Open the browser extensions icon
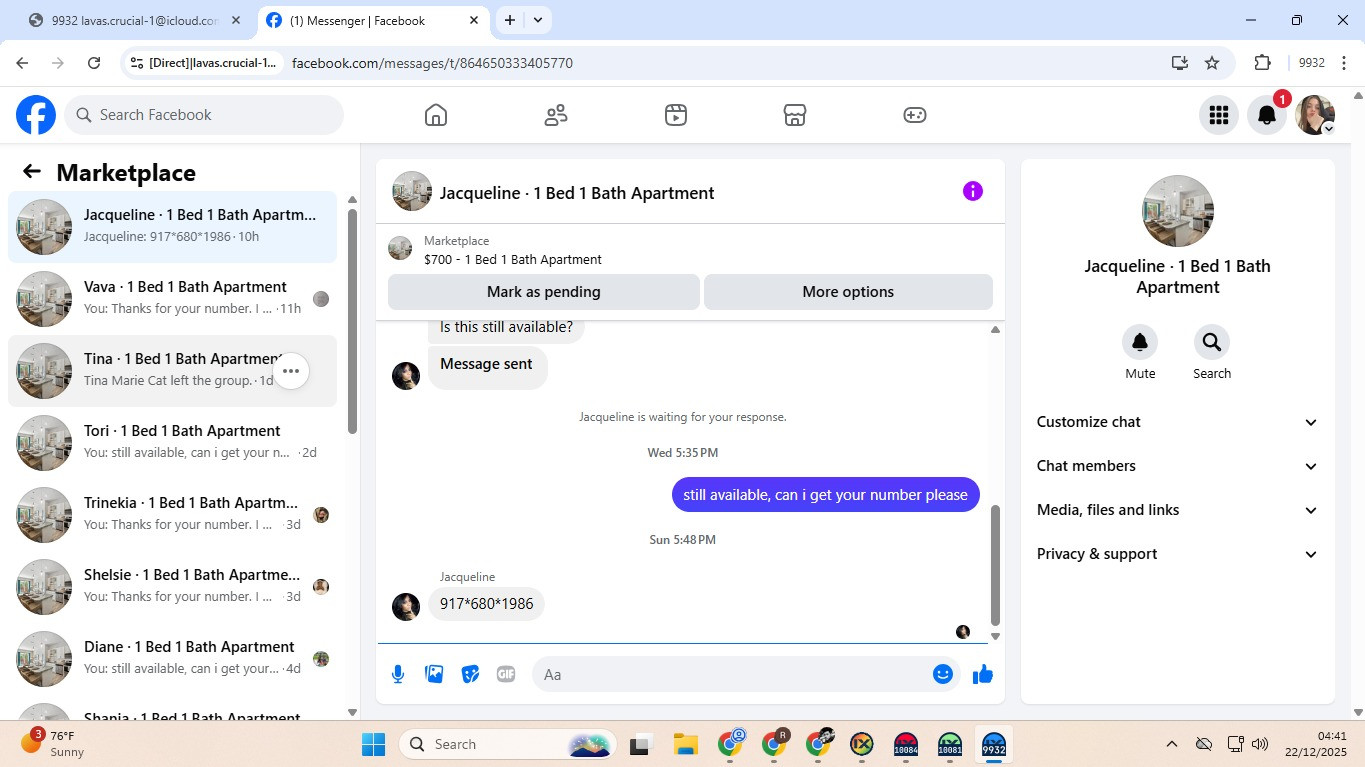The width and height of the screenshot is (1365, 767). [1262, 63]
